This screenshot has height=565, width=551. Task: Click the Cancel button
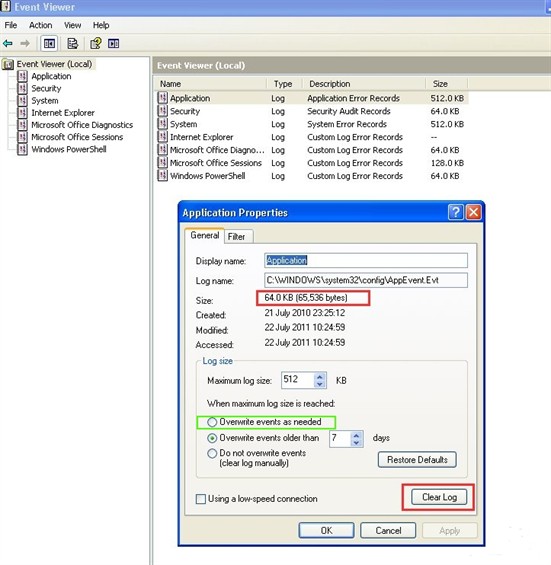pyautogui.click(x=388, y=531)
